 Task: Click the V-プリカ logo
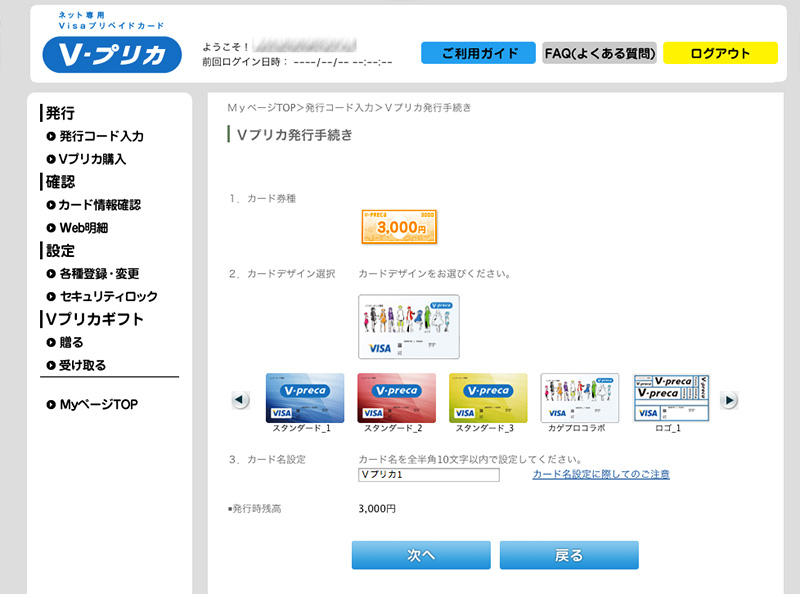(x=112, y=54)
